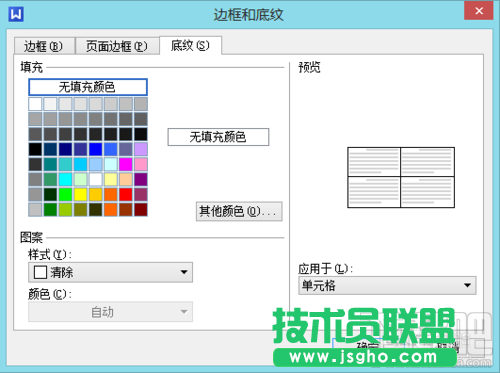500x373 pixels.
Task: Switch to the 边框(B) tab
Action: coord(44,46)
